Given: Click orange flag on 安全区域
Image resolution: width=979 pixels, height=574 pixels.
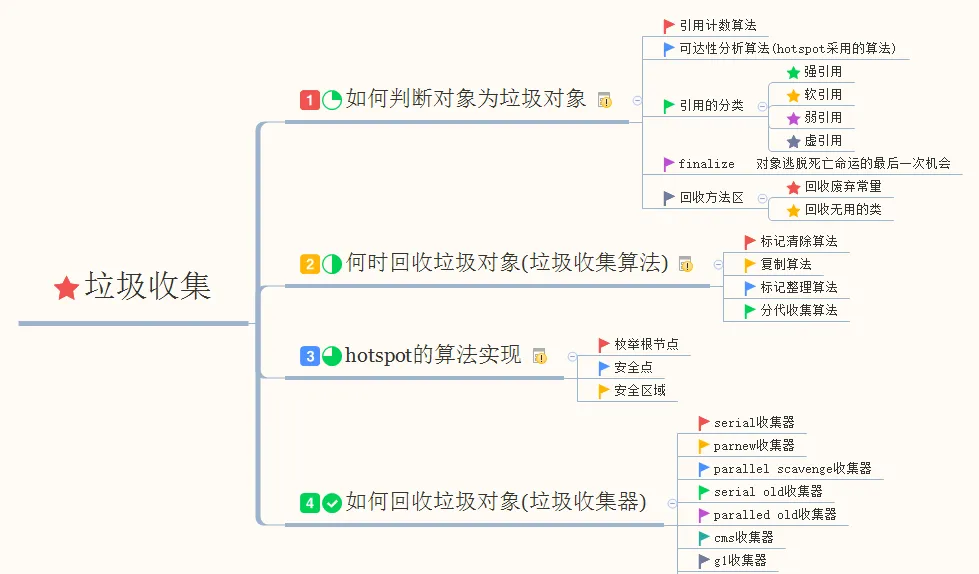Looking at the screenshot, I should (604, 391).
